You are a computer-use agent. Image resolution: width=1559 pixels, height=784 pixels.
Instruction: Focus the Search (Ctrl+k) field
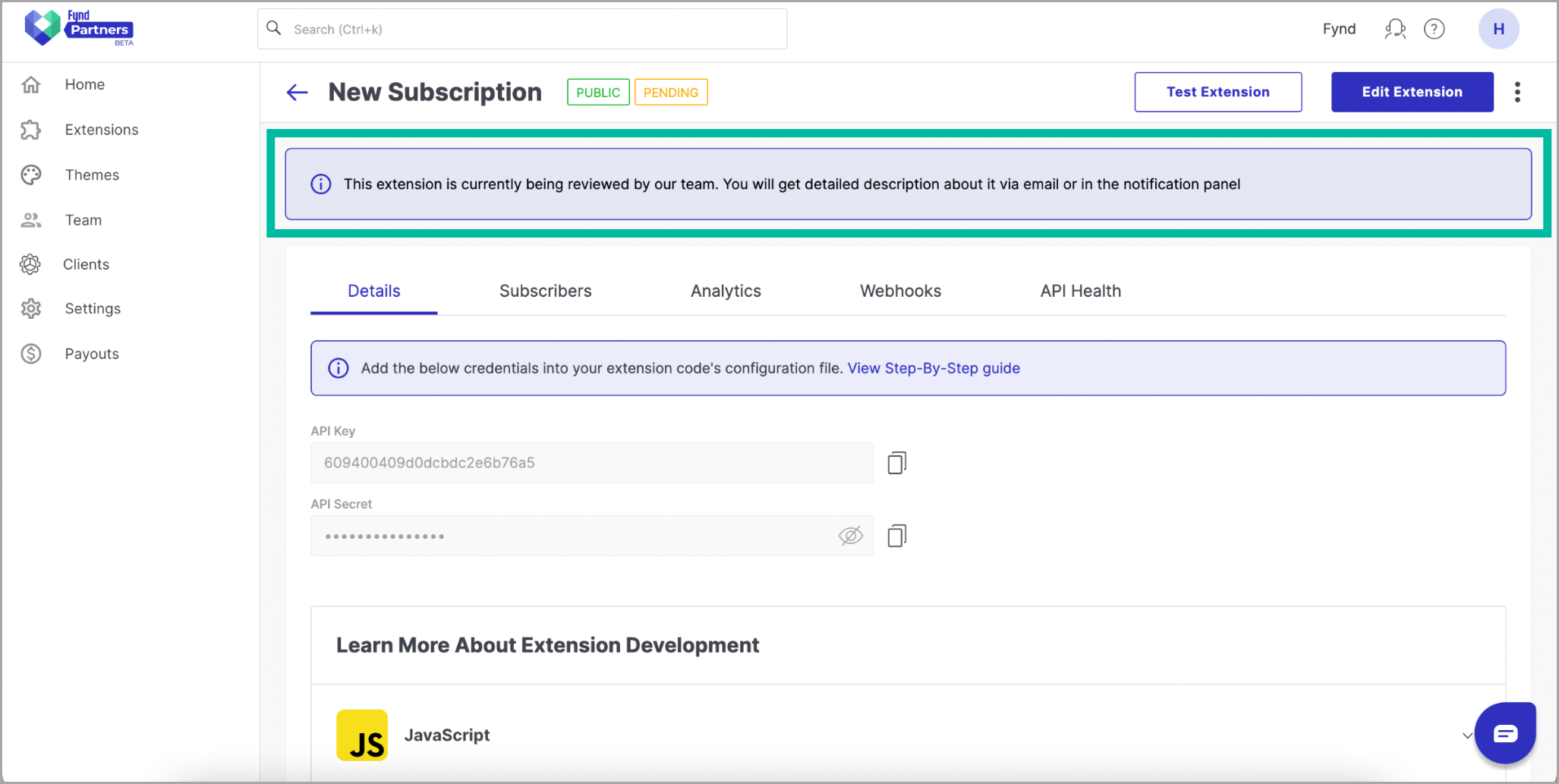[522, 29]
